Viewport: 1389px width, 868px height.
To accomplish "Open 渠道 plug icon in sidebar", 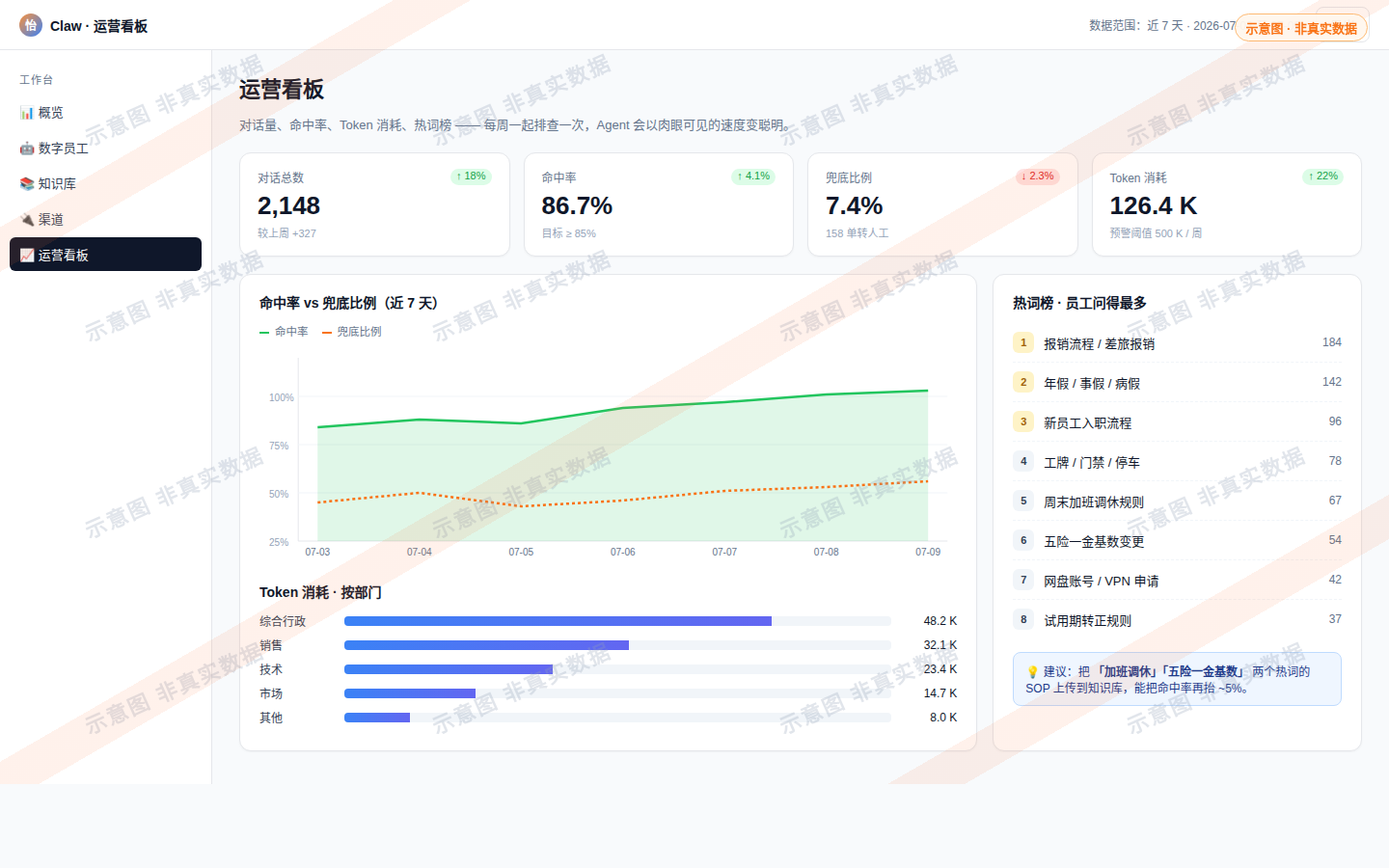I will [27, 220].
